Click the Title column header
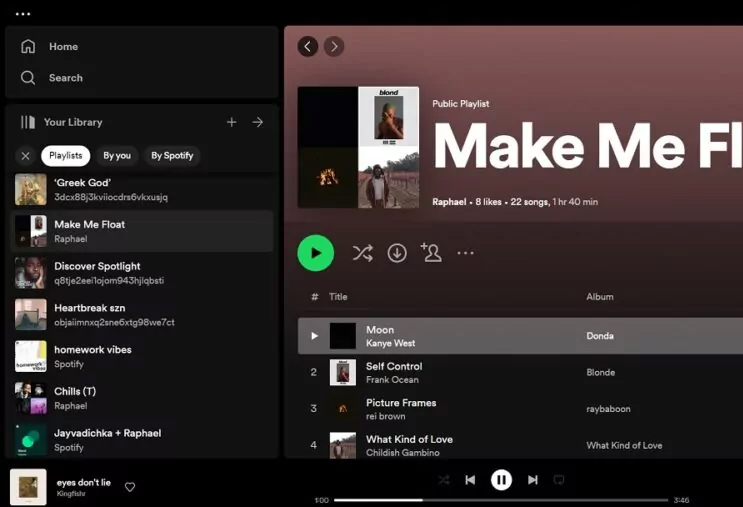Viewport: 743px width, 507px height. tap(338, 297)
